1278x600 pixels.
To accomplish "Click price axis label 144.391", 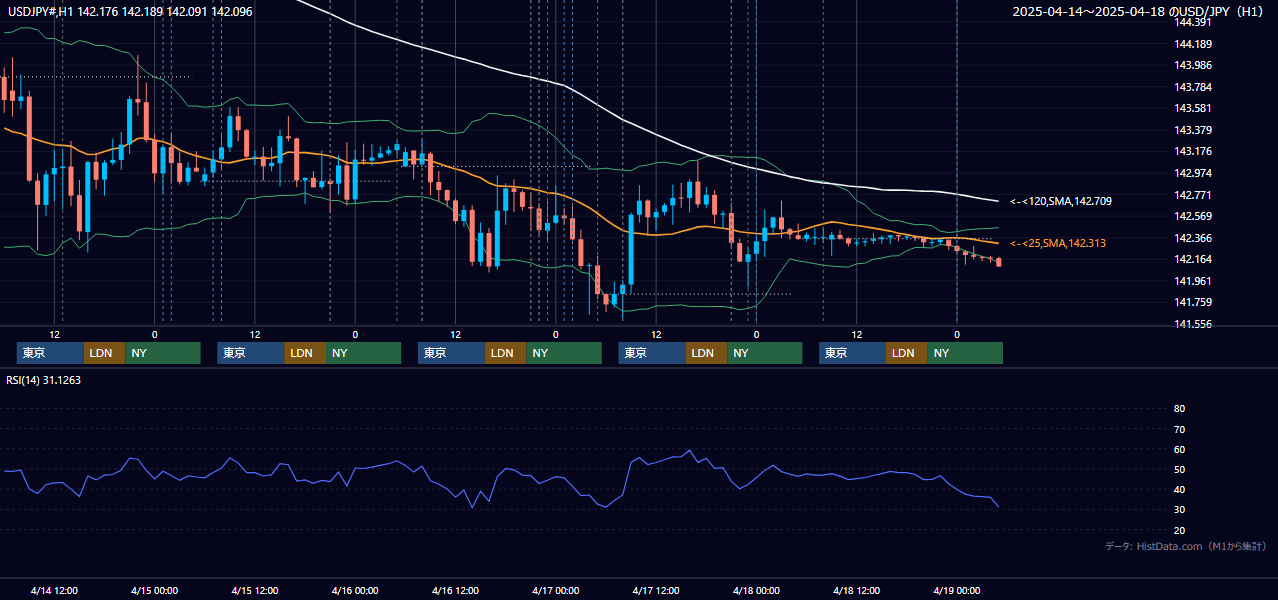I will click(x=1193, y=22).
